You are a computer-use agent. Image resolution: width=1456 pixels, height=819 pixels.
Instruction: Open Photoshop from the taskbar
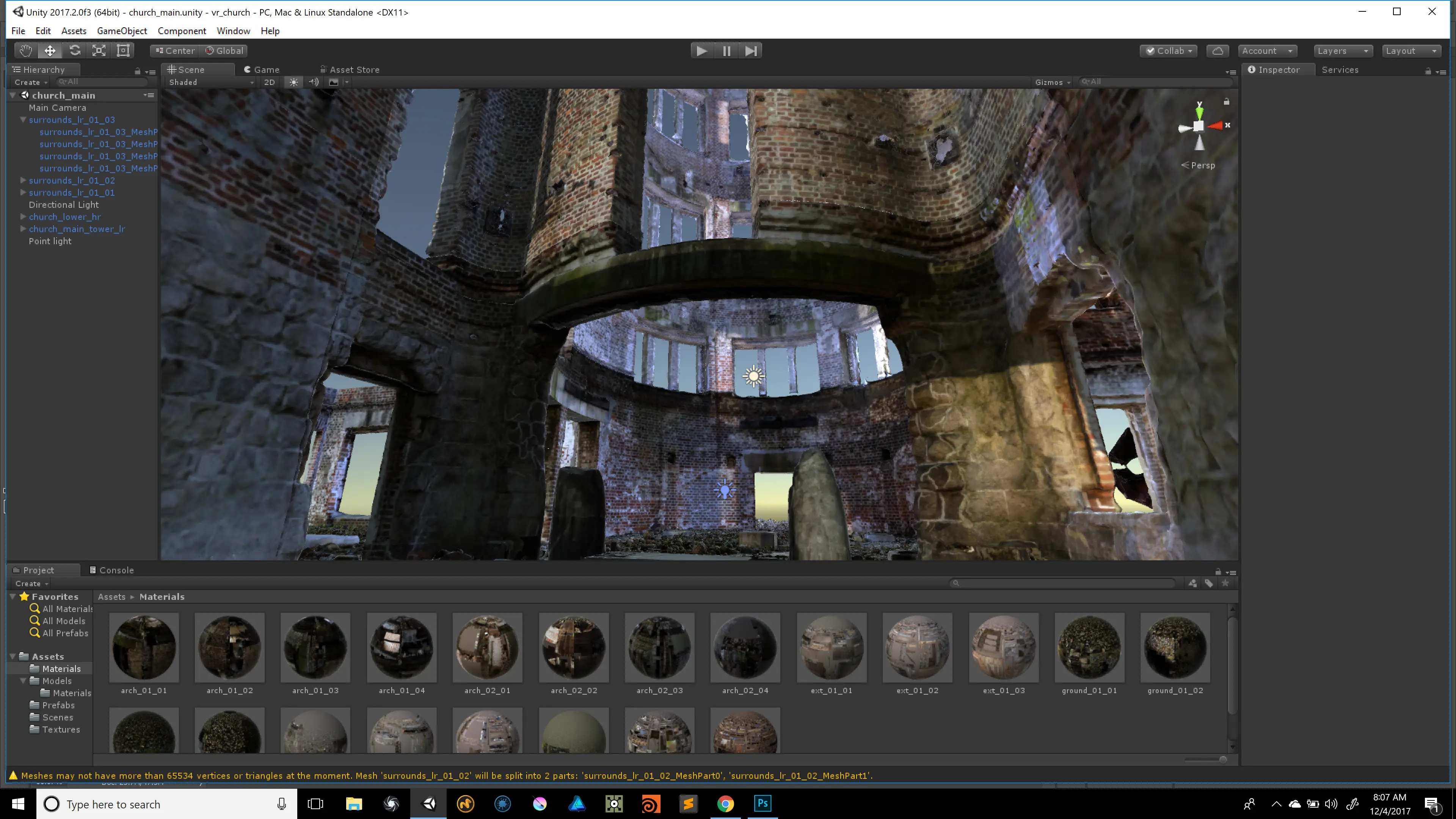pyautogui.click(x=763, y=803)
